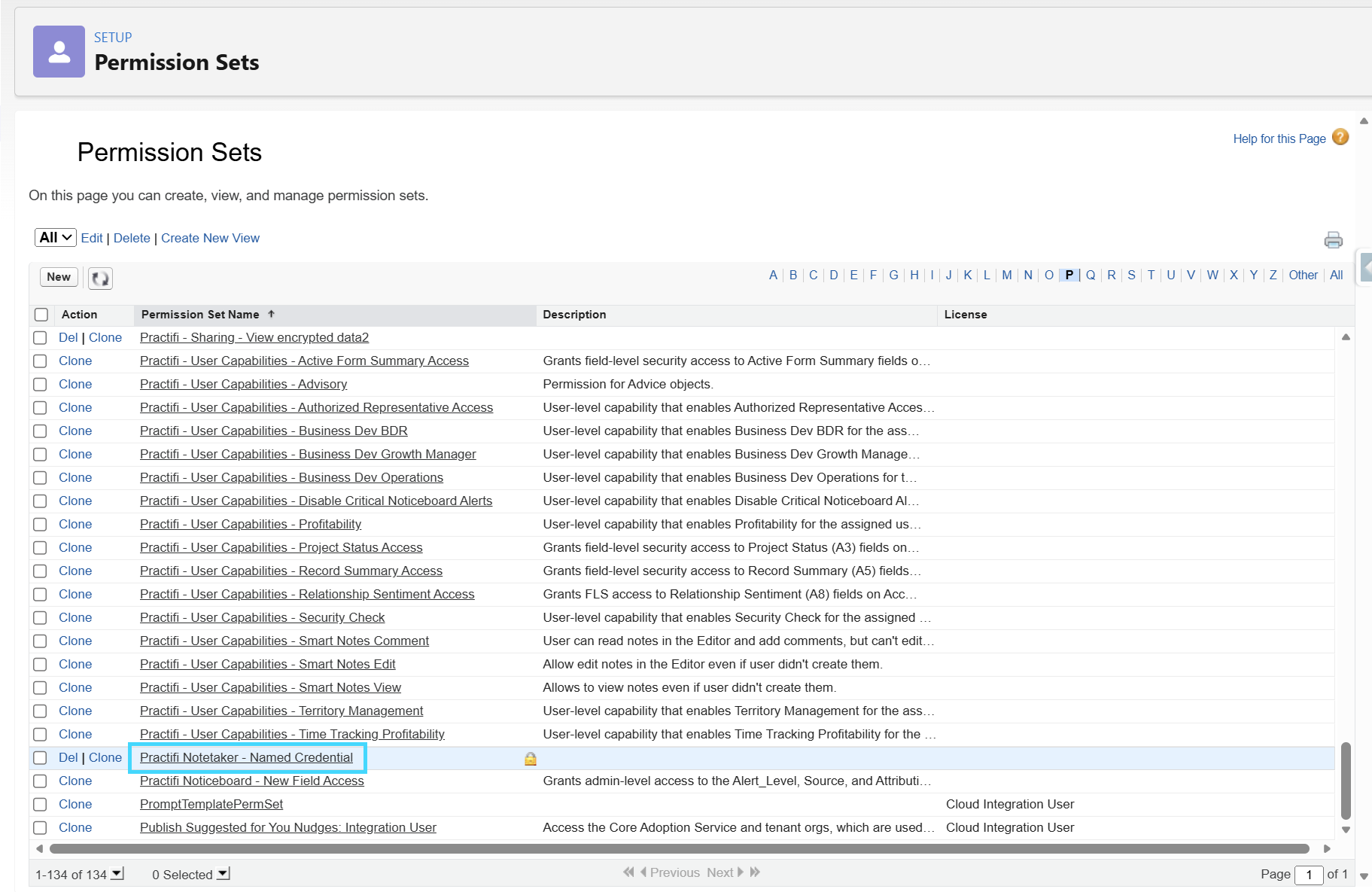Open Practifi - User Capabilities - Smart Notes View

[270, 687]
